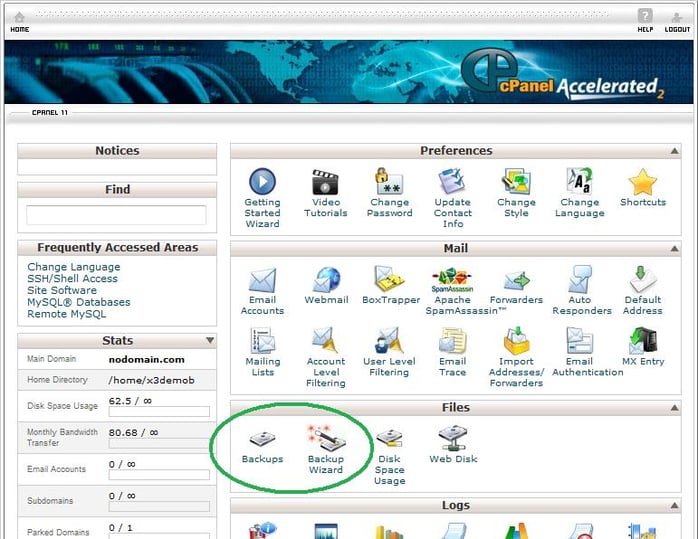Image resolution: width=698 pixels, height=539 pixels.
Task: Collapse the Mail section arrow
Action: point(674,248)
